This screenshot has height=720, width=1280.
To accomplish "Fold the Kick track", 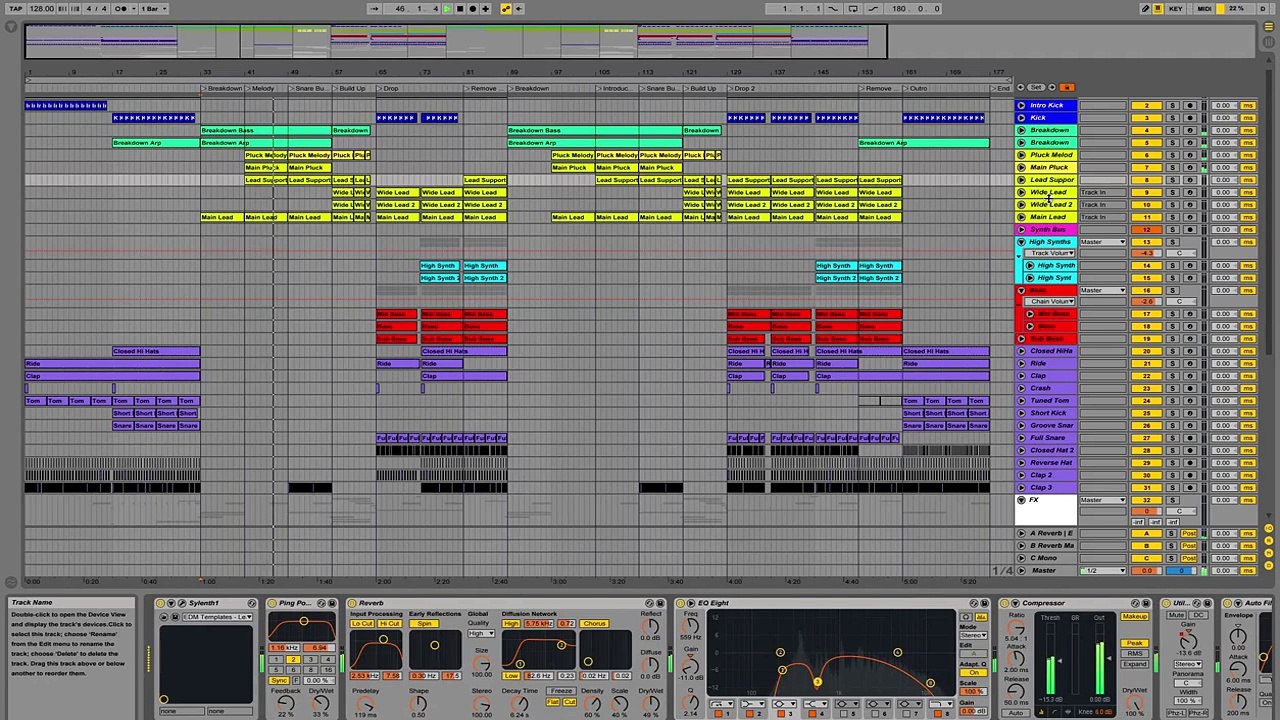I will point(1021,117).
